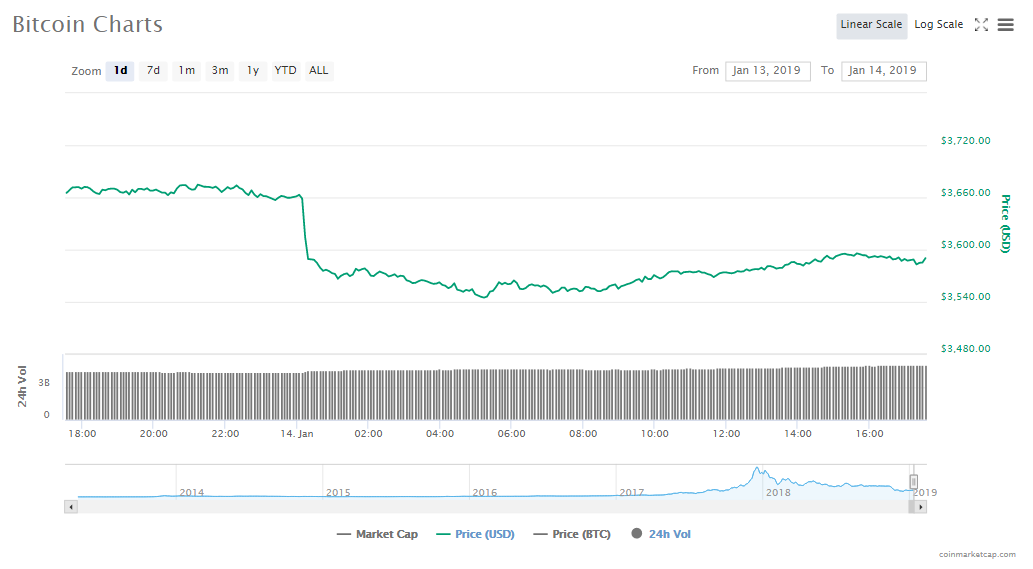Select the 1d zoom range
The height and width of the screenshot is (569, 1033).
tap(120, 71)
